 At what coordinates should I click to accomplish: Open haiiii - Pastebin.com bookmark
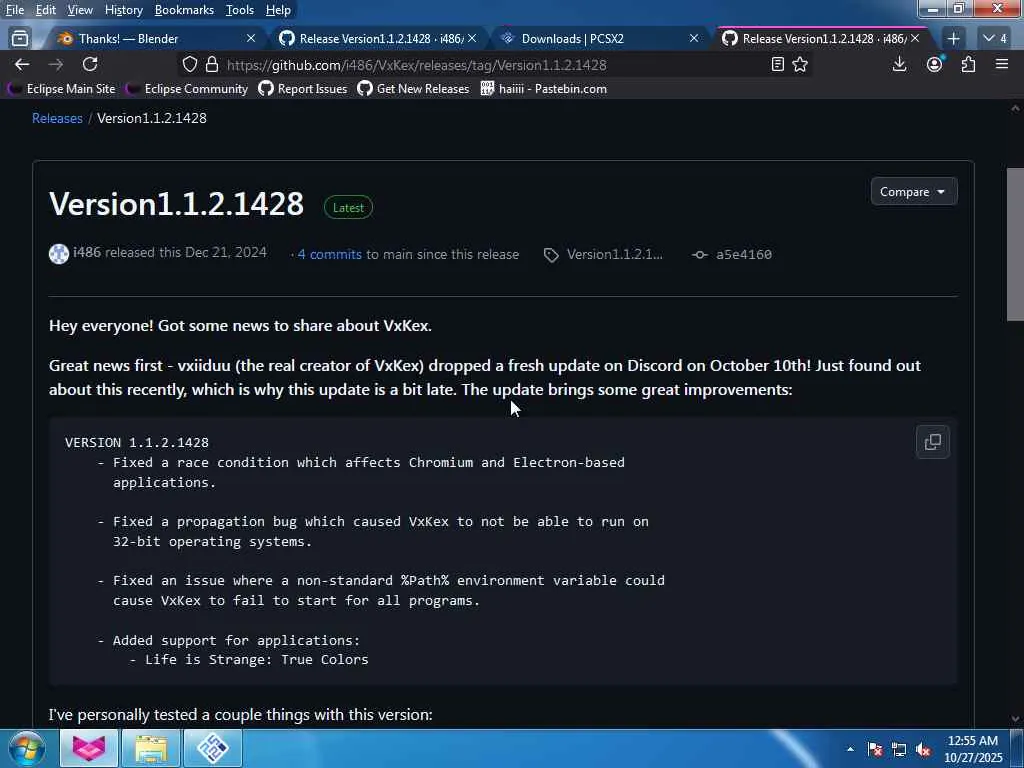[x=543, y=89]
